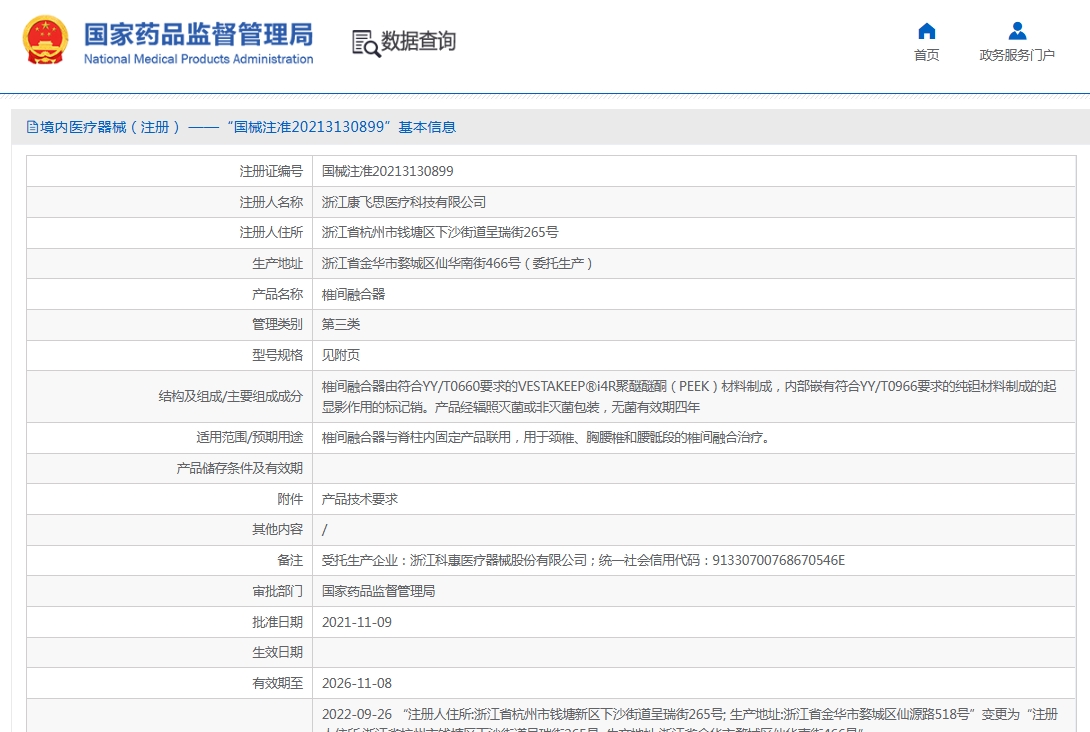This screenshot has height=732, width=1090.
Task: Go to 首页 text link
Action: coord(927,55)
